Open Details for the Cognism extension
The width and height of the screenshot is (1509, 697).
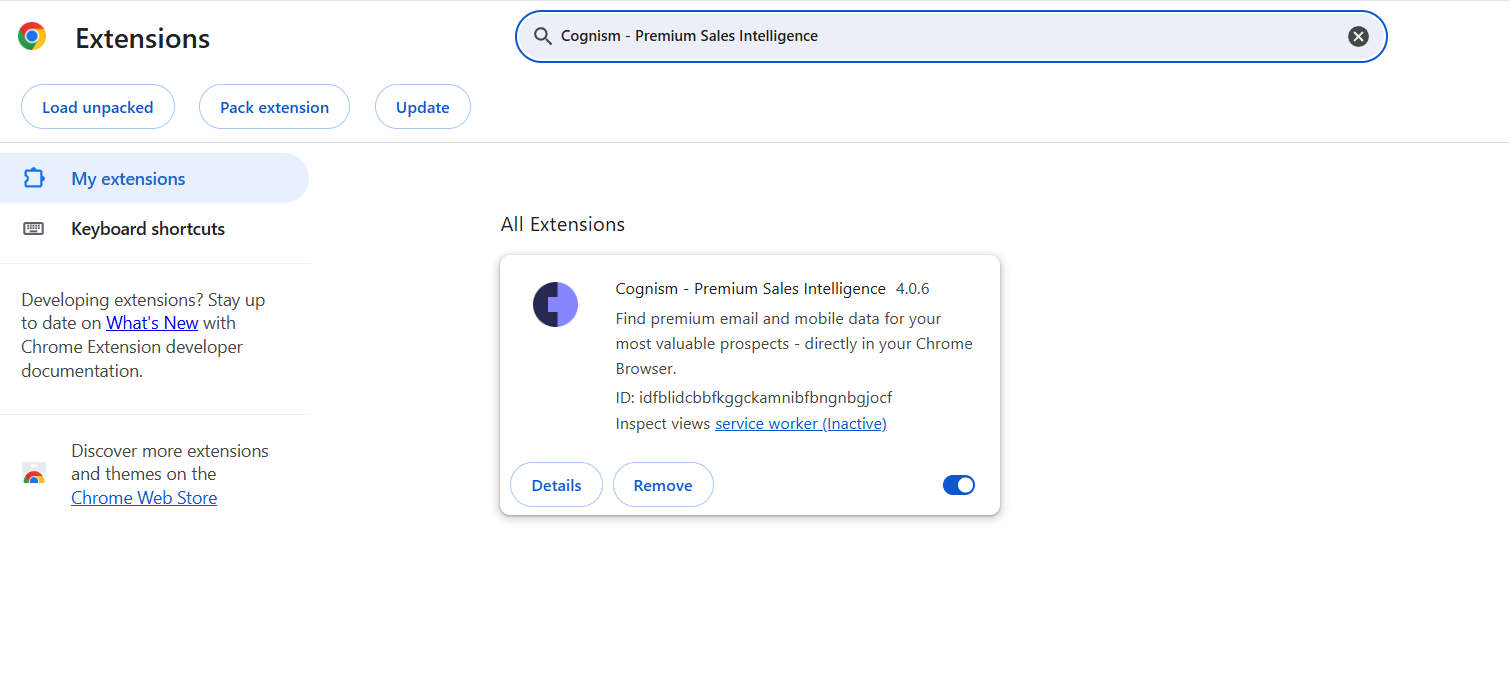(x=556, y=485)
